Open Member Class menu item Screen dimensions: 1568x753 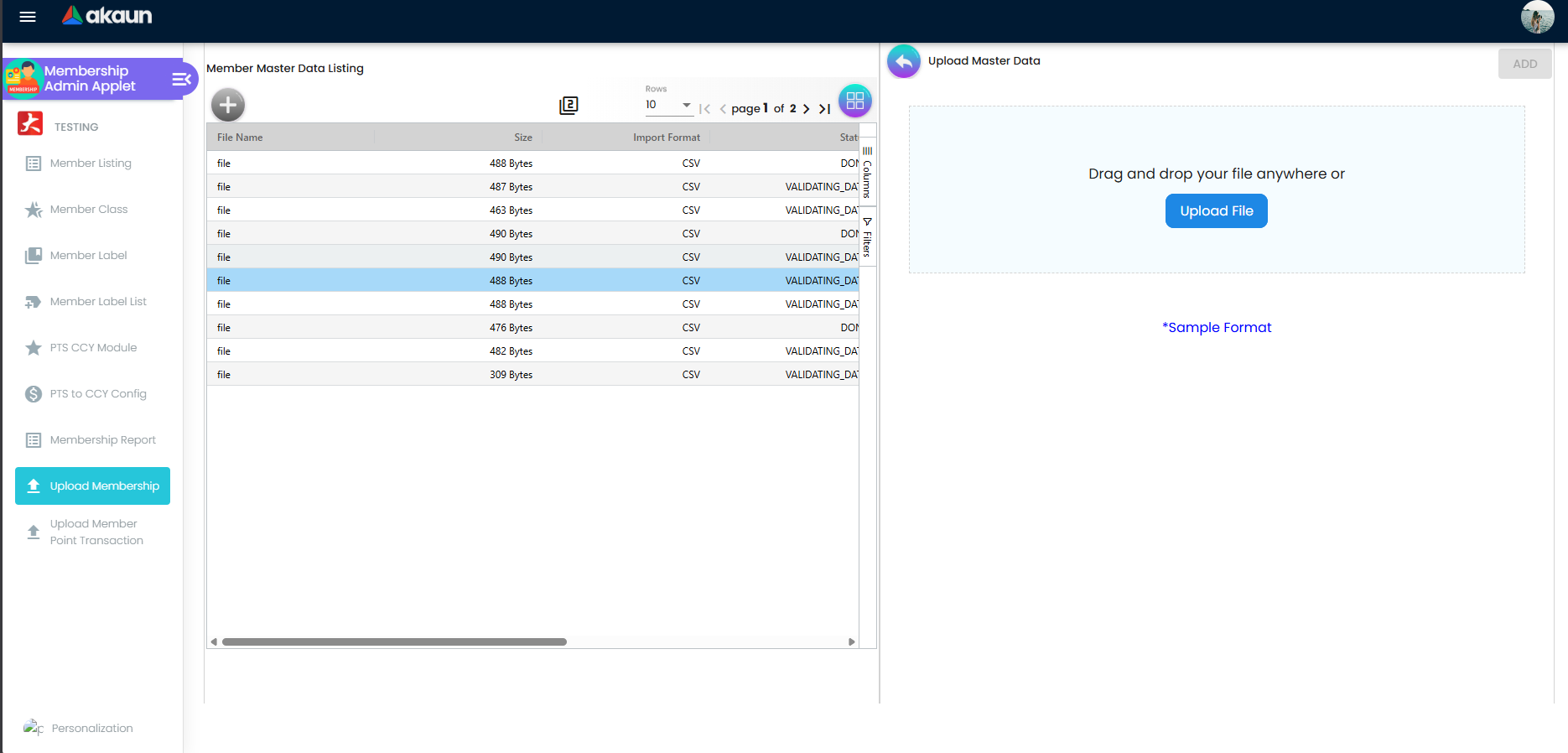[92, 210]
